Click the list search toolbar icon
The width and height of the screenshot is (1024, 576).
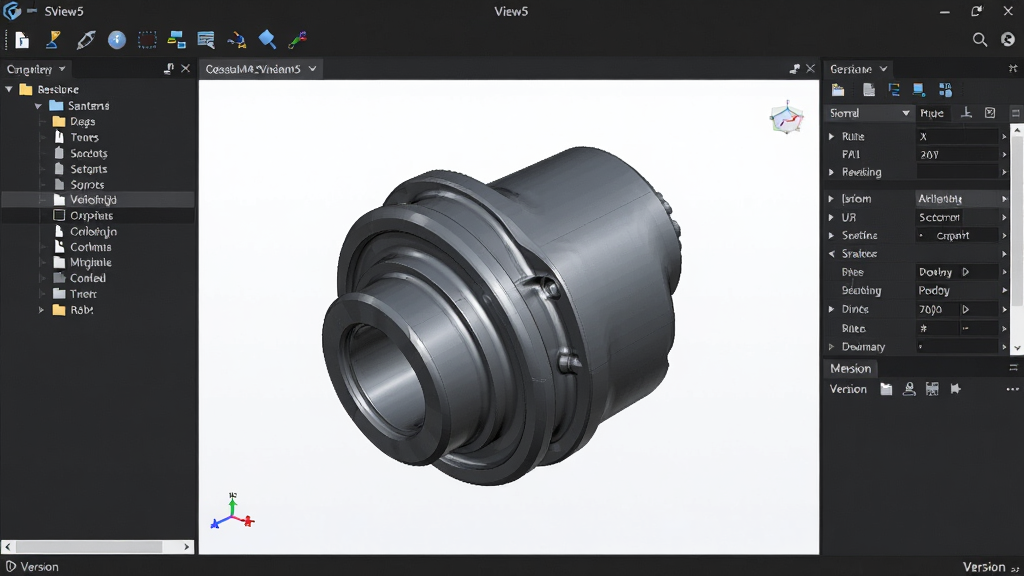pyautogui.click(x=206, y=40)
